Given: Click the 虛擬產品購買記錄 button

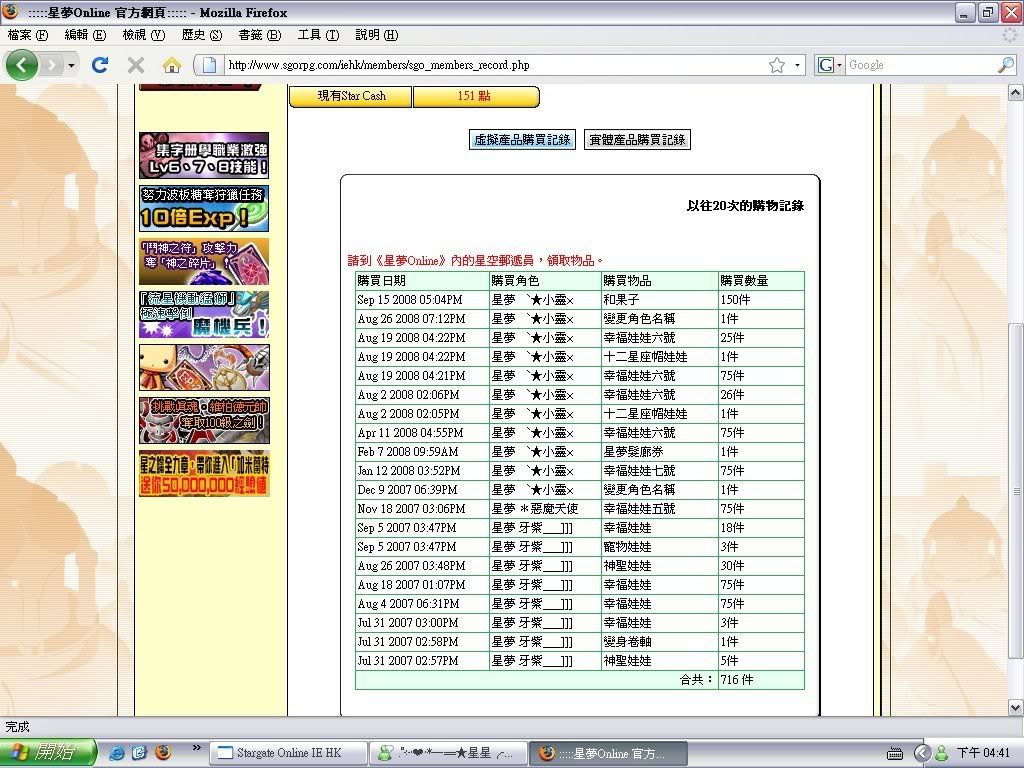Looking at the screenshot, I should click(522, 140).
